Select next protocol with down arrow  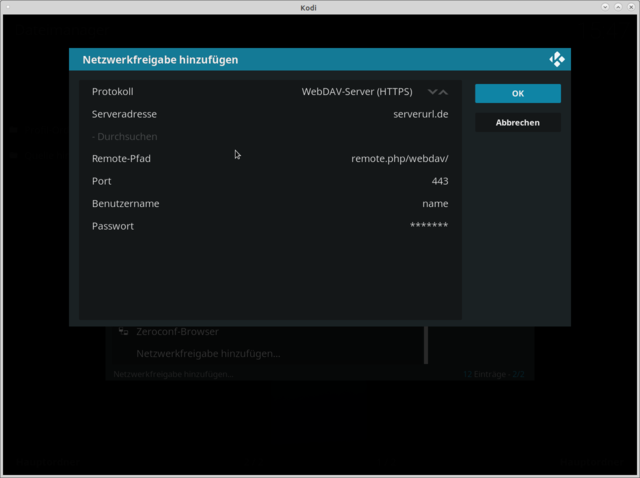tap(432, 92)
